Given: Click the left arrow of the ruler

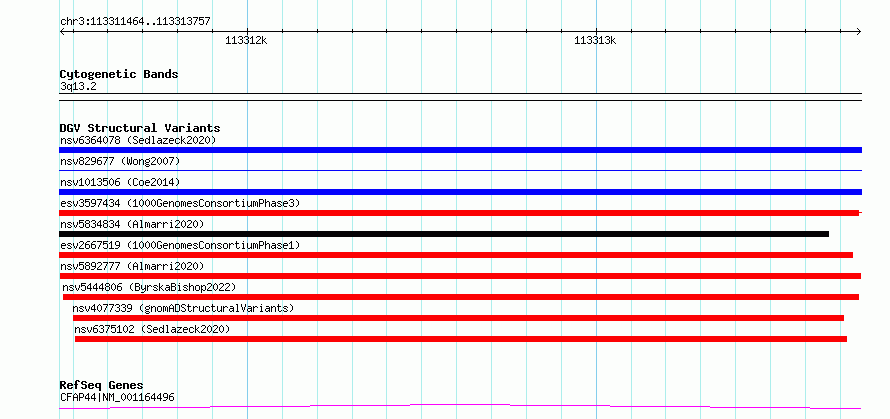Looking at the screenshot, I should [x=63, y=31].
